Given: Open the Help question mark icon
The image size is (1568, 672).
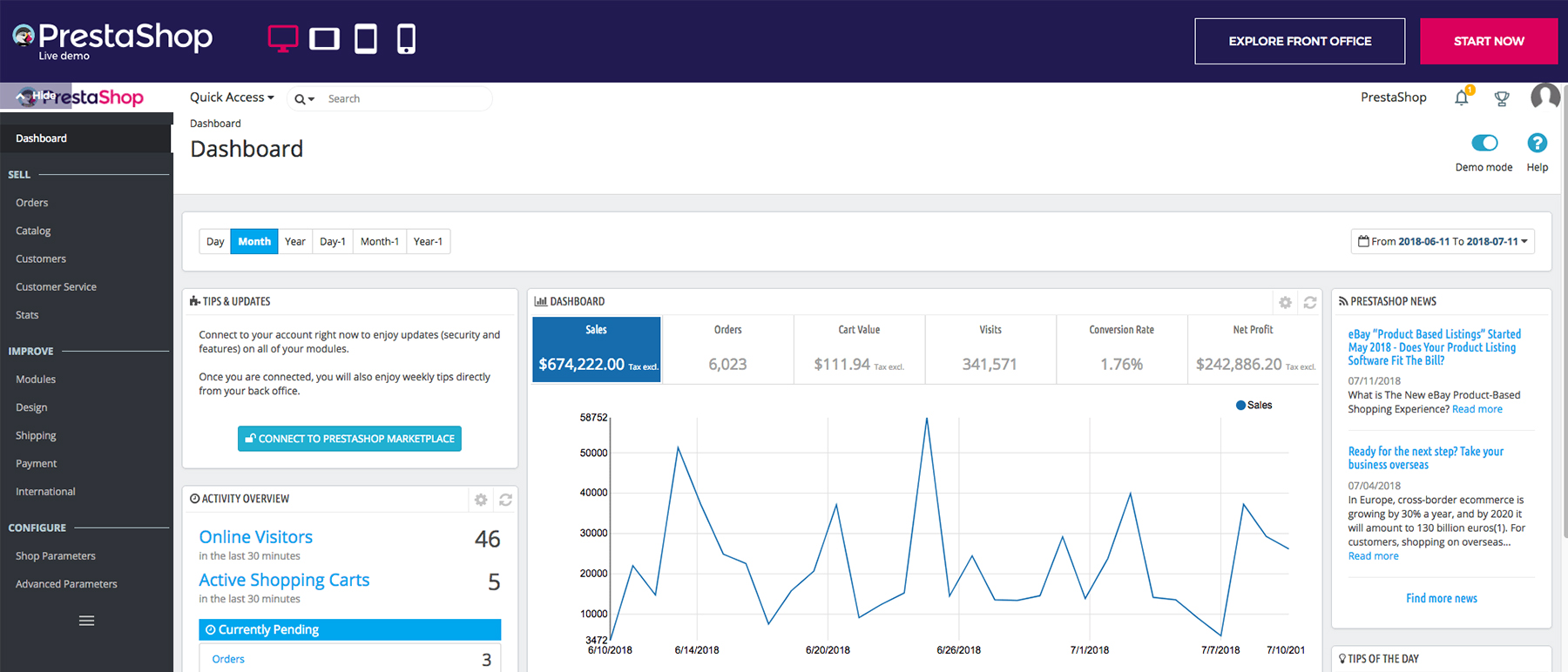Looking at the screenshot, I should 1537,143.
